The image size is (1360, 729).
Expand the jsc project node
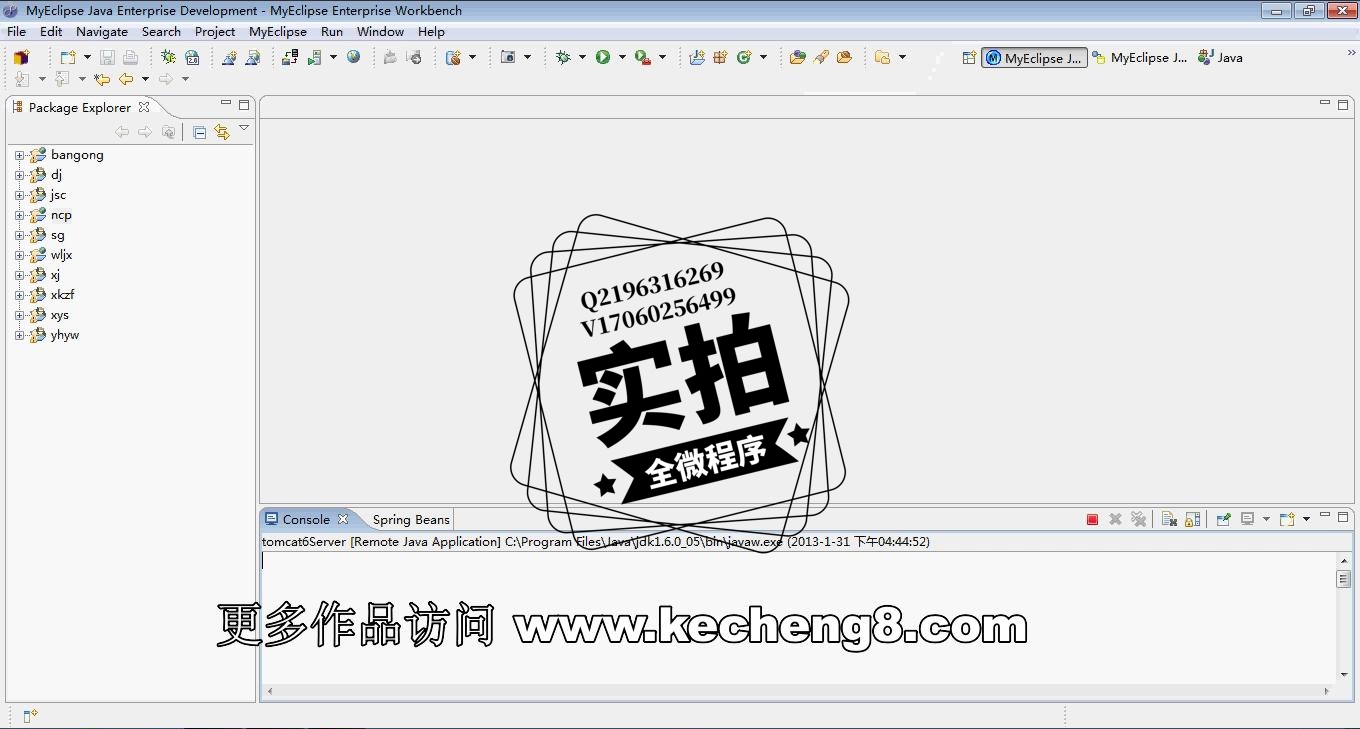(x=19, y=195)
